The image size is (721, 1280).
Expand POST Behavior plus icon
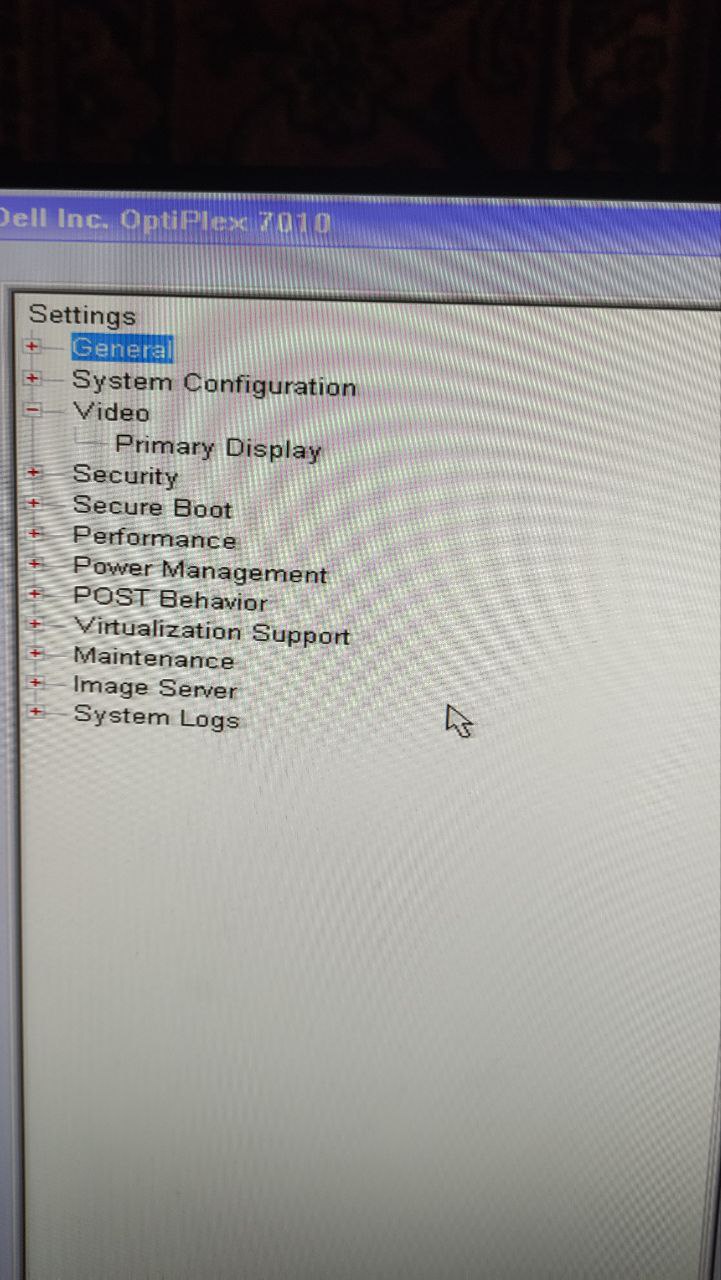[35, 594]
